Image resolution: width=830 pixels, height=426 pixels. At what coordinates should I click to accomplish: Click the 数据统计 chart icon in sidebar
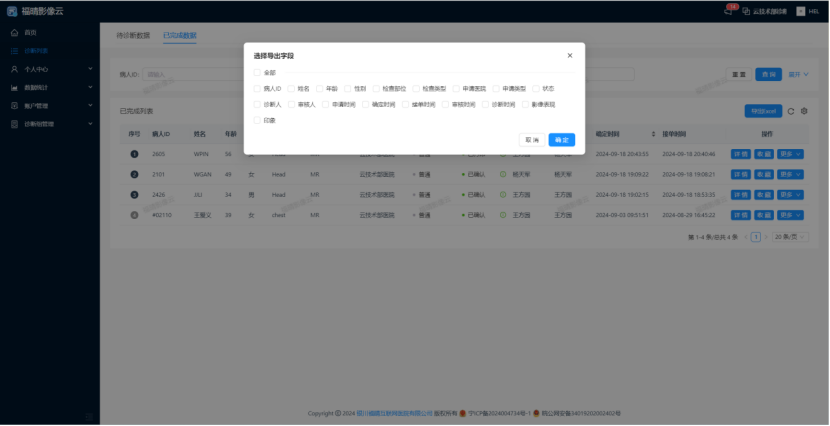coord(14,87)
